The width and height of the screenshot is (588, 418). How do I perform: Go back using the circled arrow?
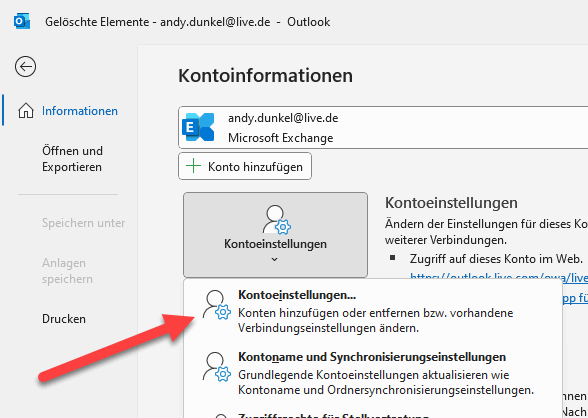coord(26,67)
